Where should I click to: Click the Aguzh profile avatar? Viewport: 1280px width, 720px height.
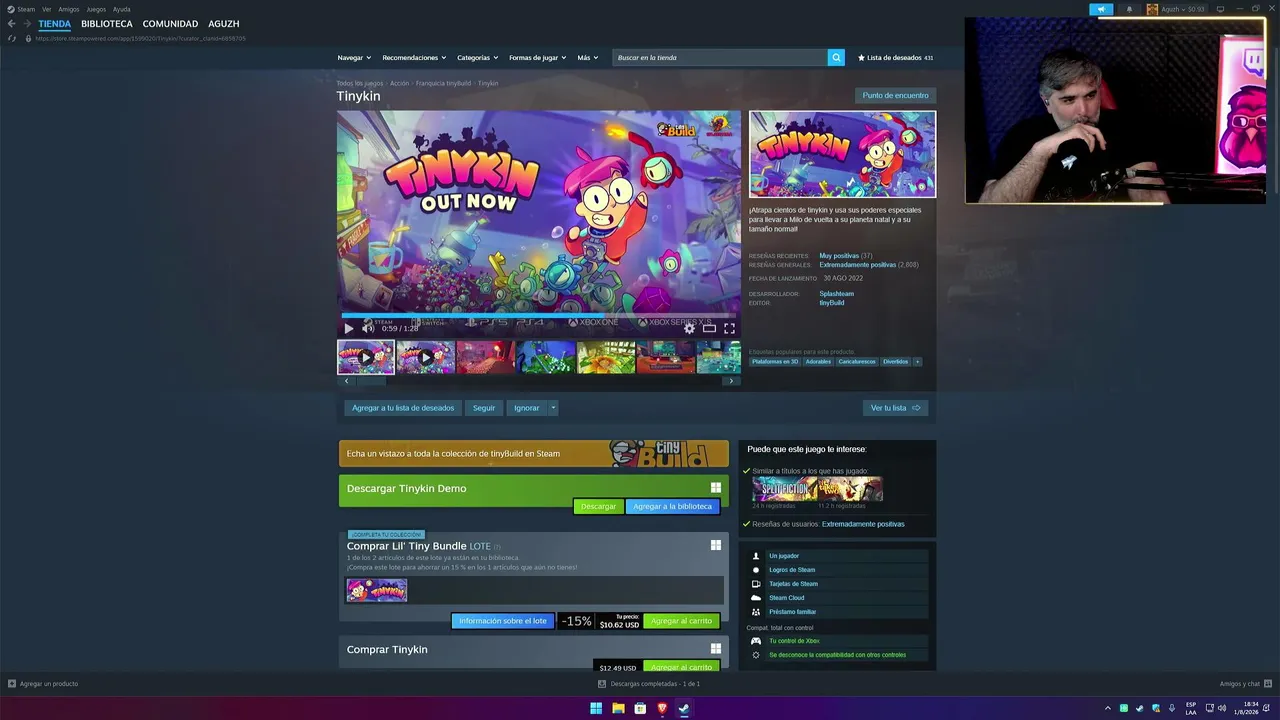[1152, 9]
